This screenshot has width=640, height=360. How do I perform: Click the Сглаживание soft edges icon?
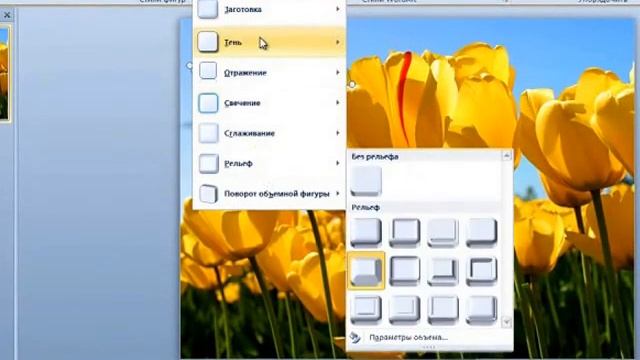point(208,133)
